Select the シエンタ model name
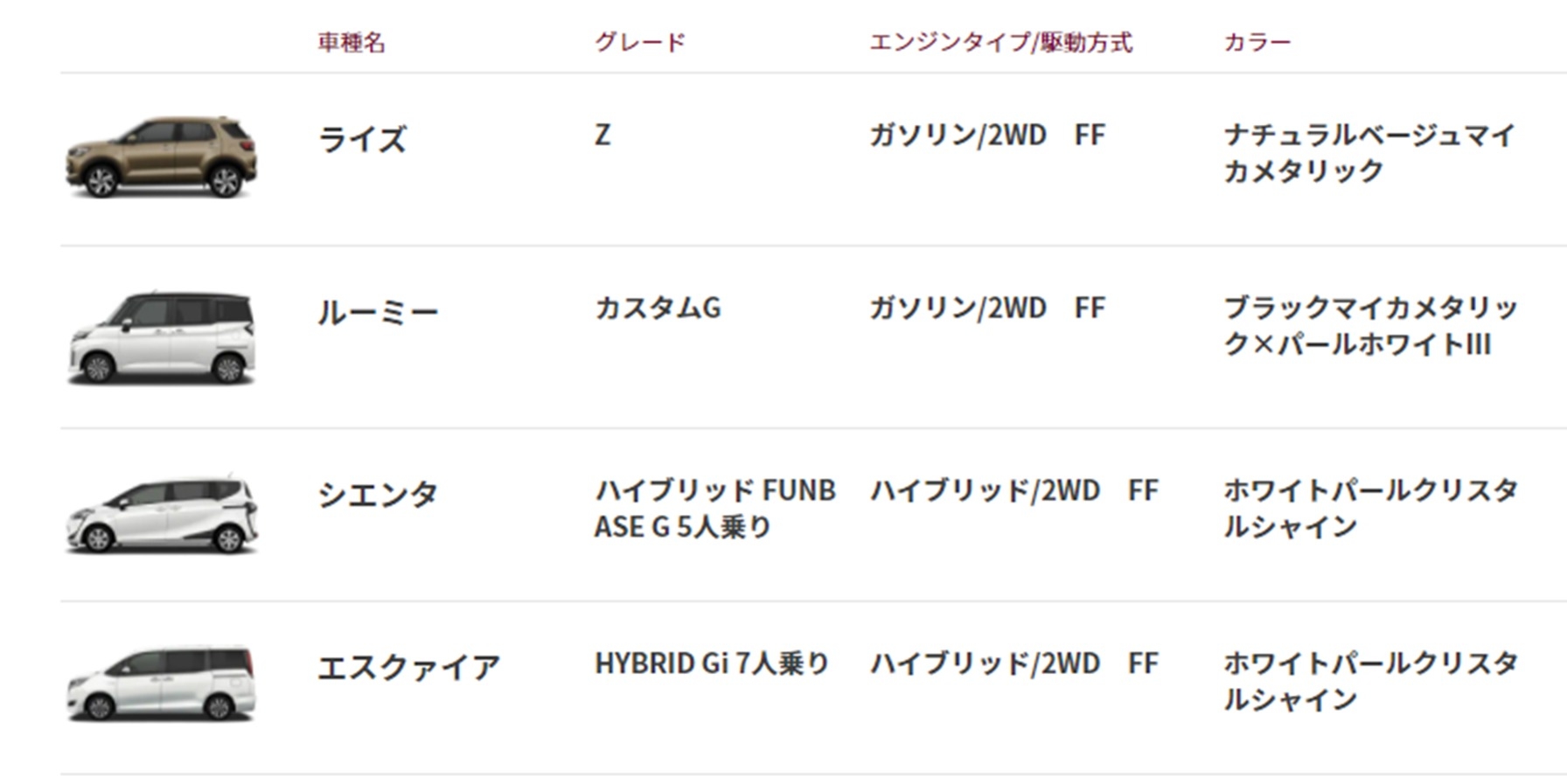The height and width of the screenshot is (784, 1567). point(378,494)
